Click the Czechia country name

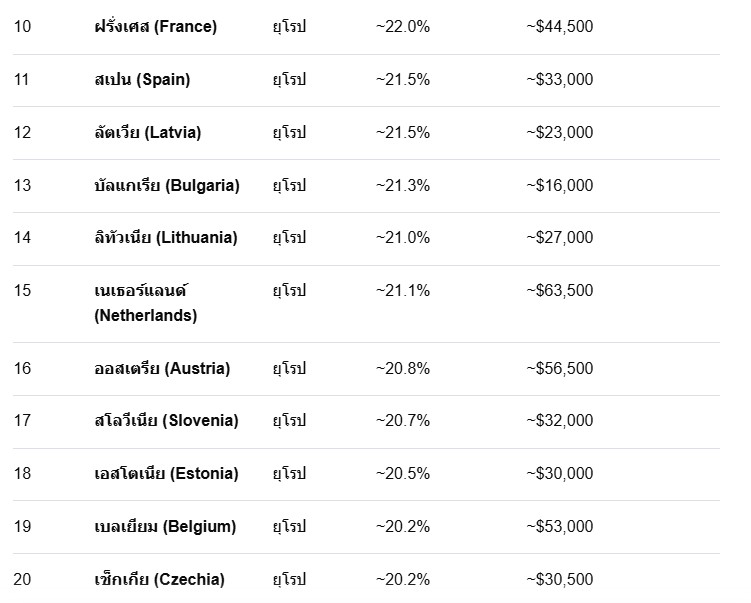[x=159, y=579]
